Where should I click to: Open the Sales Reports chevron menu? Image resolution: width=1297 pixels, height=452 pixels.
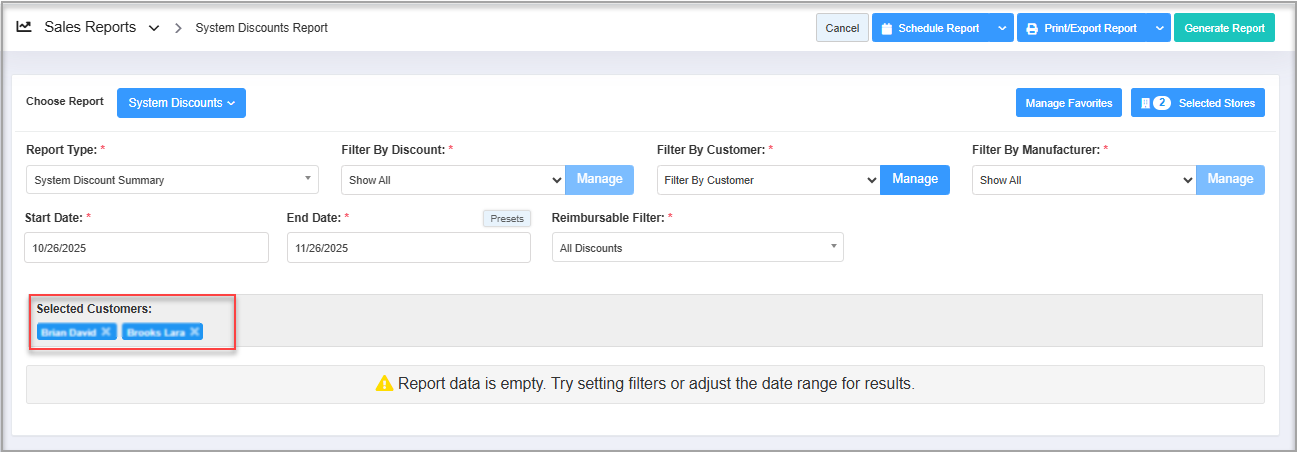pyautogui.click(x=154, y=28)
